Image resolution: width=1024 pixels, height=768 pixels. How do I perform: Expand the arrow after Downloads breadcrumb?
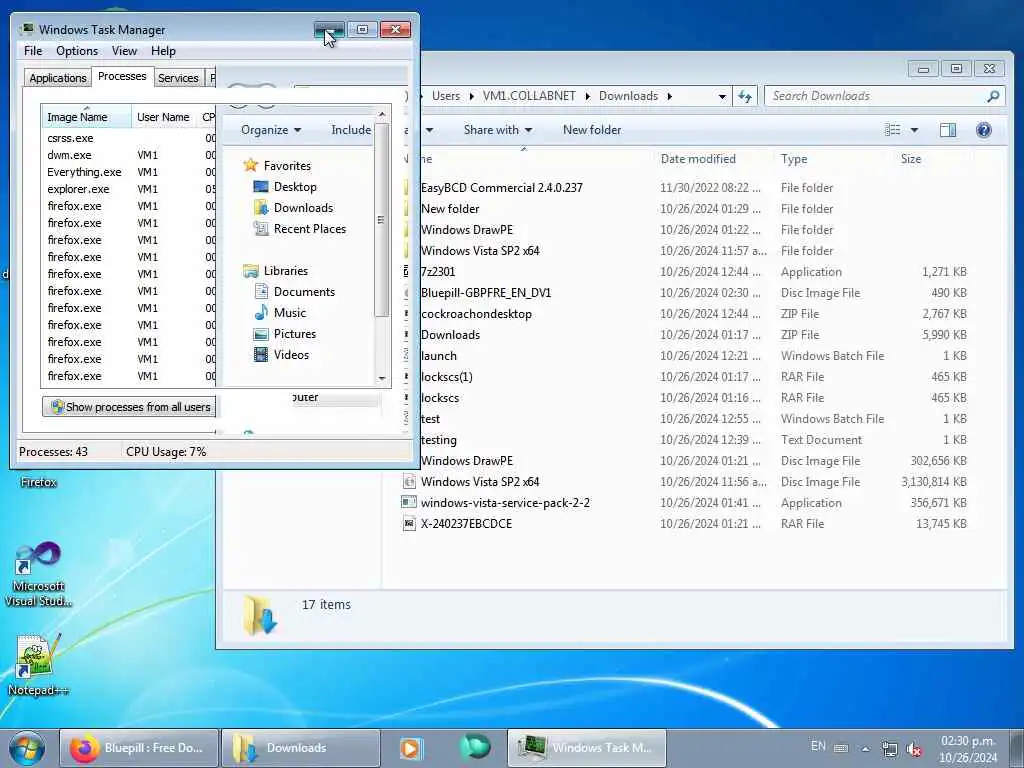pyautogui.click(x=669, y=96)
